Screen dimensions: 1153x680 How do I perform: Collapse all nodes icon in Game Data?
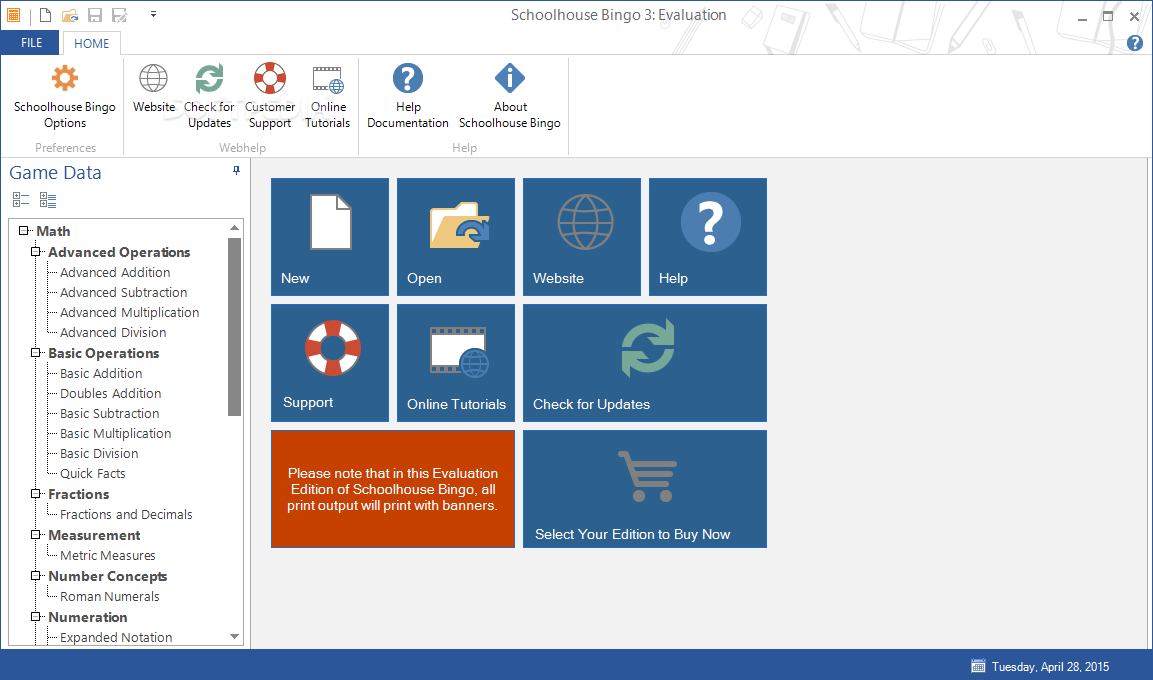(21, 199)
